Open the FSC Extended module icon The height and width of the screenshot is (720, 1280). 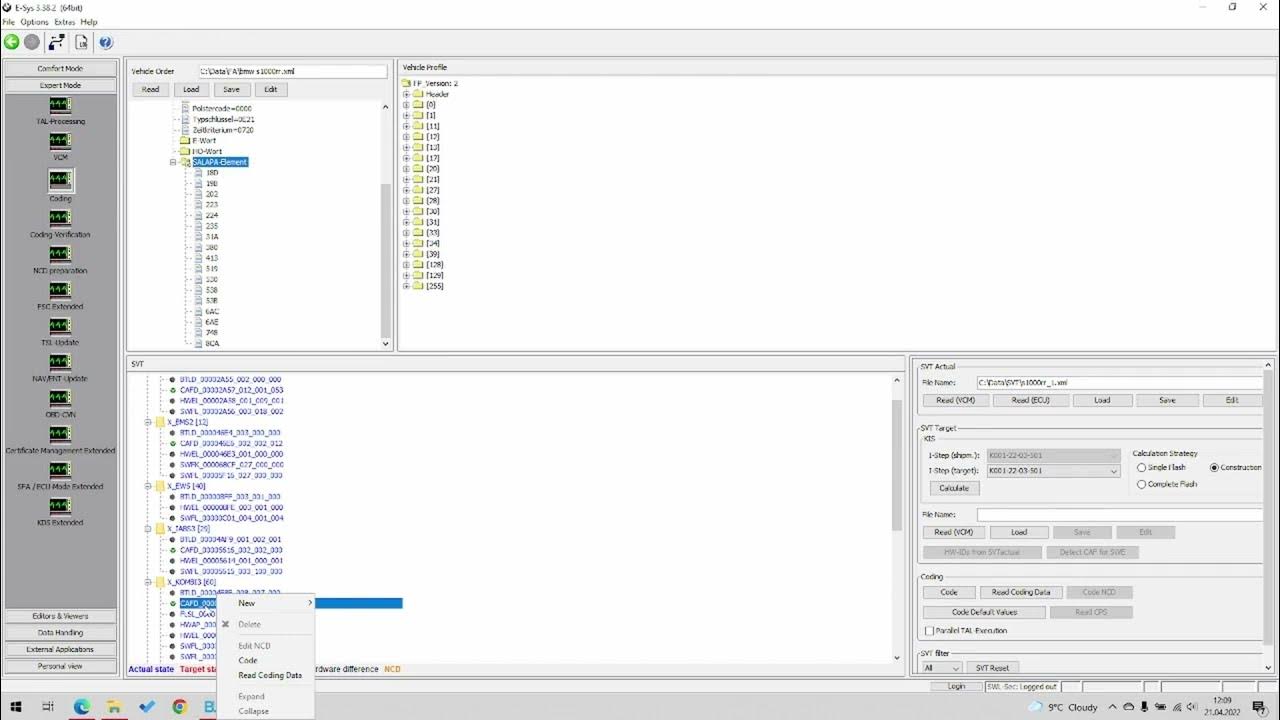coord(60,290)
